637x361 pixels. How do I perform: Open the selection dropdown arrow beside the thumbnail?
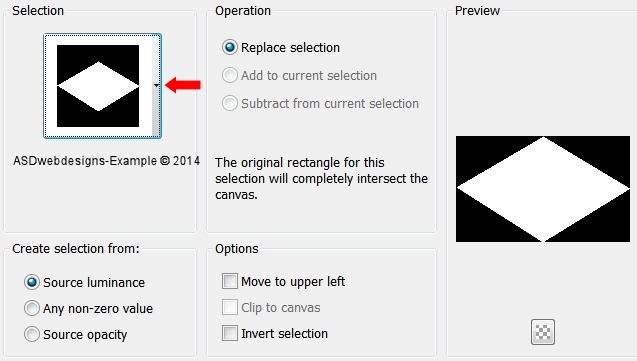click(156, 86)
